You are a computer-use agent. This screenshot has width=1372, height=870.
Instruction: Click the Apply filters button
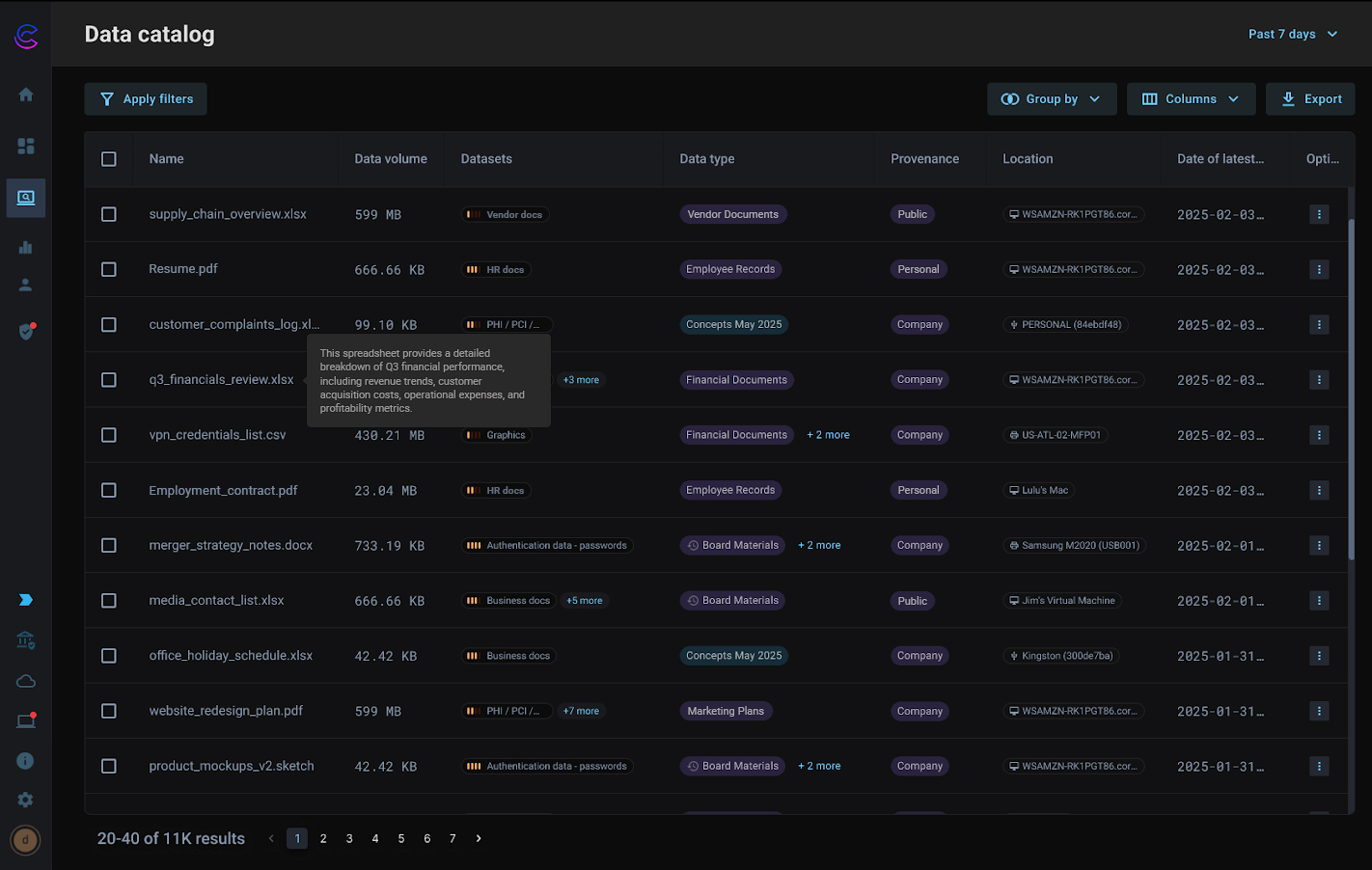click(x=145, y=98)
